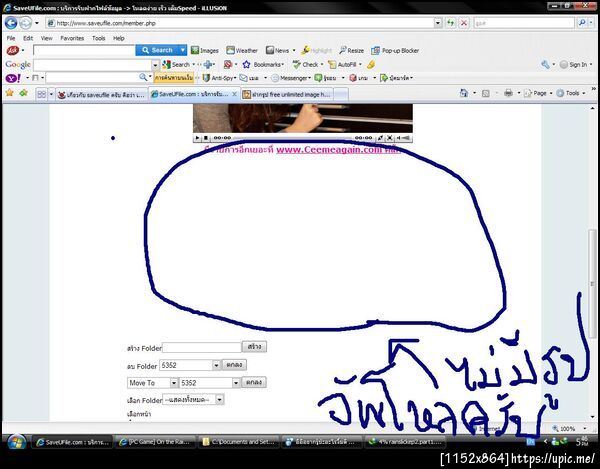This screenshot has width=600, height=469.
Task: Click the Home icon in command bar
Action: (463, 93)
